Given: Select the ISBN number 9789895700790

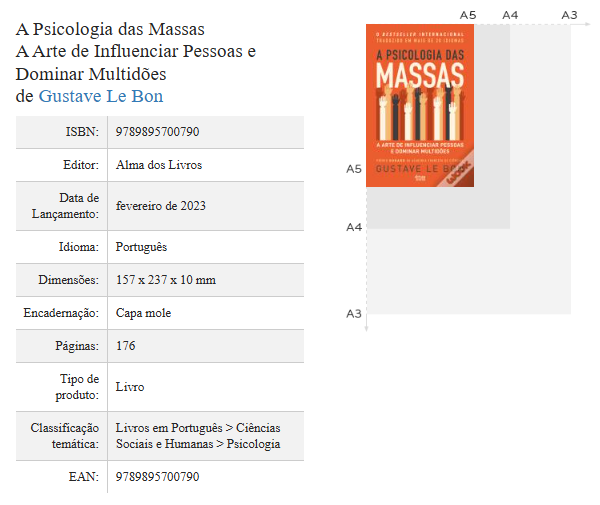Looking at the screenshot, I should [157, 132].
